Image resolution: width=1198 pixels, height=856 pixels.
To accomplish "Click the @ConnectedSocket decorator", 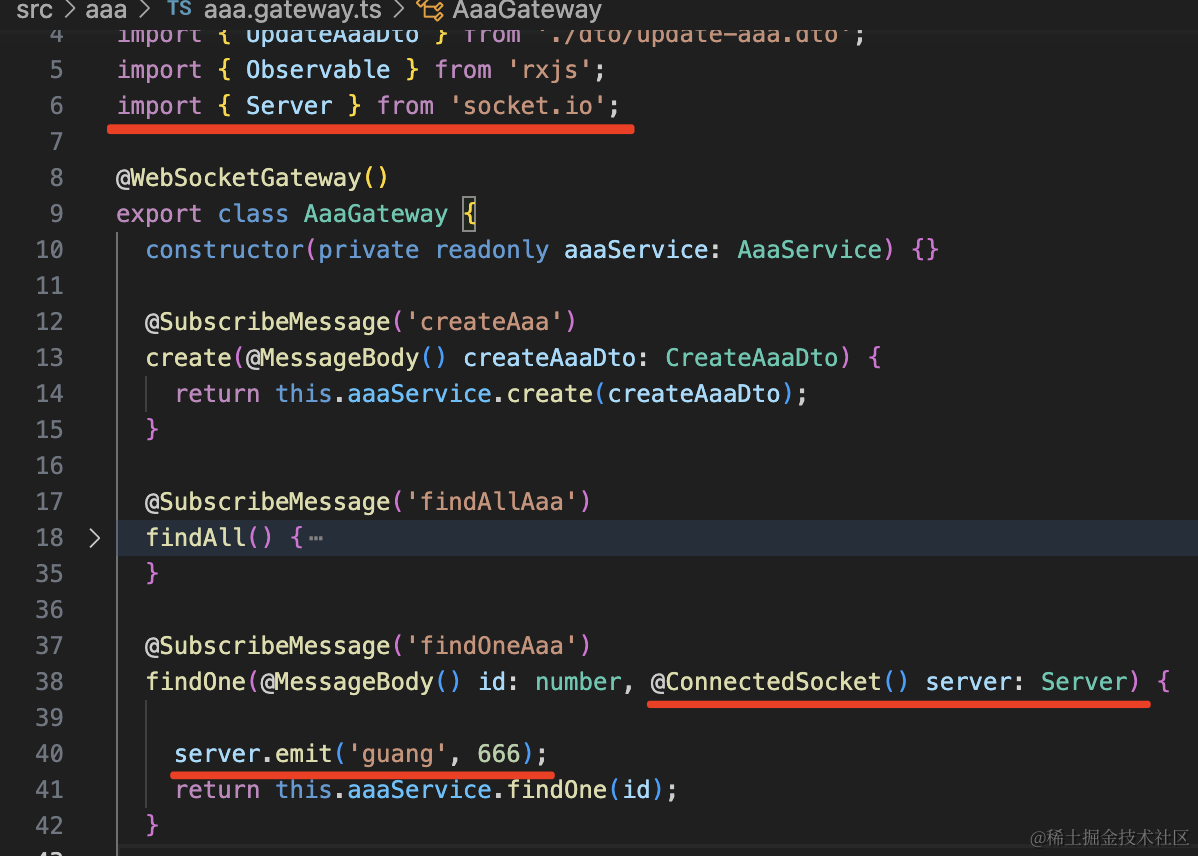I will point(767,682).
